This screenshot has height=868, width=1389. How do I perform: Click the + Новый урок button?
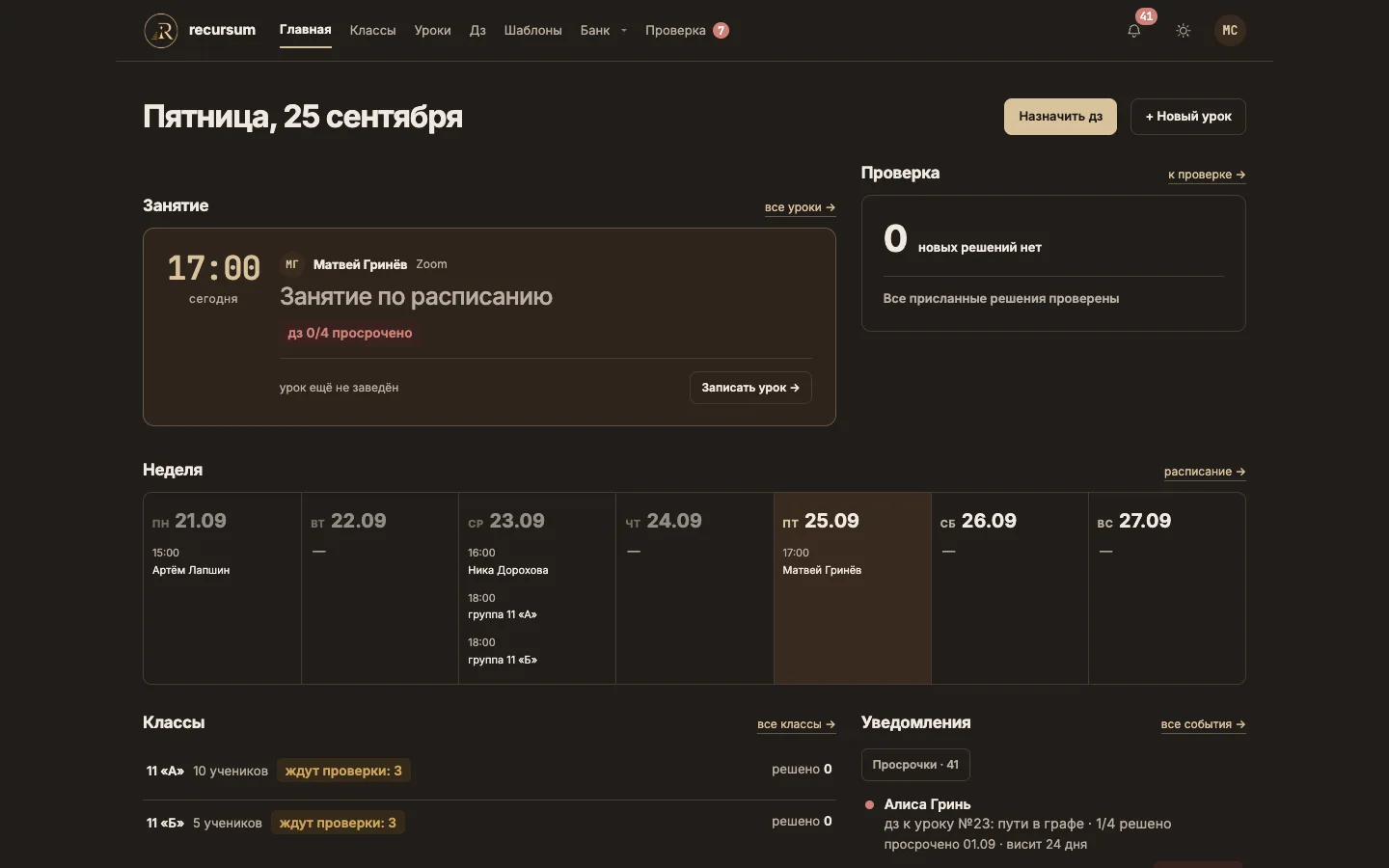click(1188, 117)
